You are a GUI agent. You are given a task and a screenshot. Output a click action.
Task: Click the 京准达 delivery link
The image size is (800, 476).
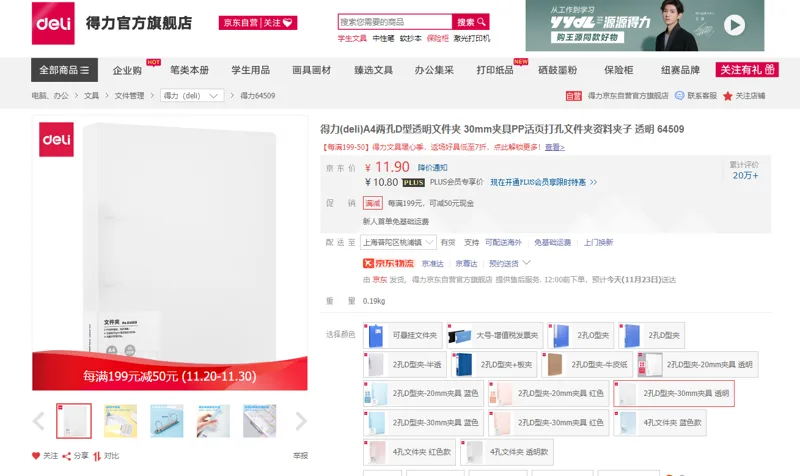coord(433,263)
